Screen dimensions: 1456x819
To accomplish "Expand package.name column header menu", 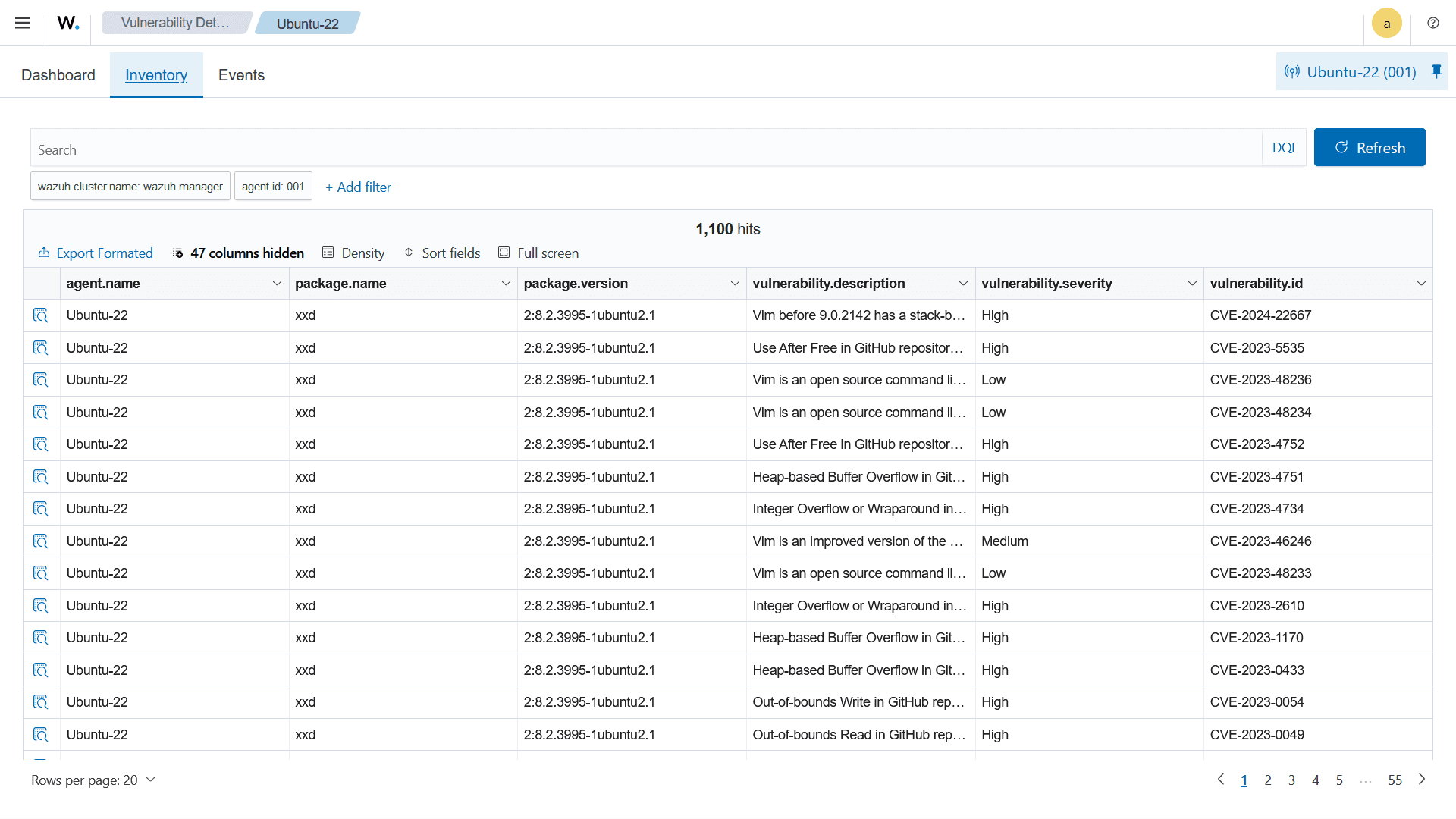I will 506,284.
